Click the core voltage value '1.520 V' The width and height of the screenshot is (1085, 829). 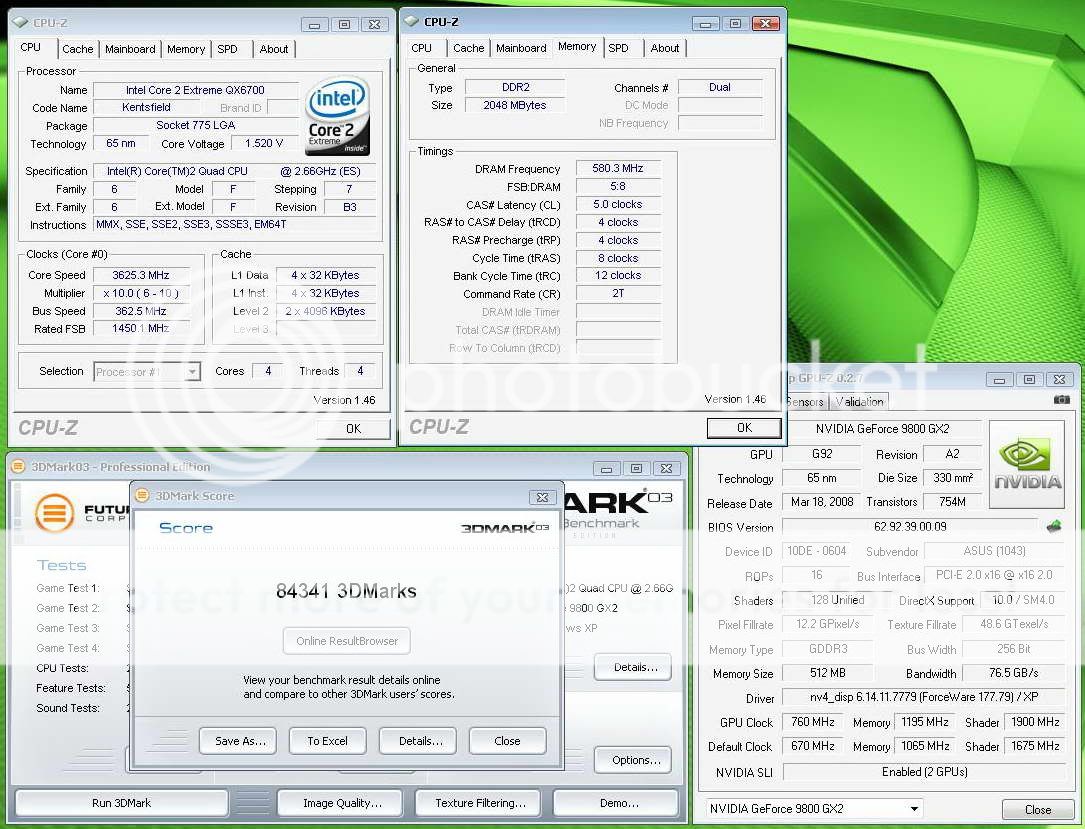tap(264, 143)
